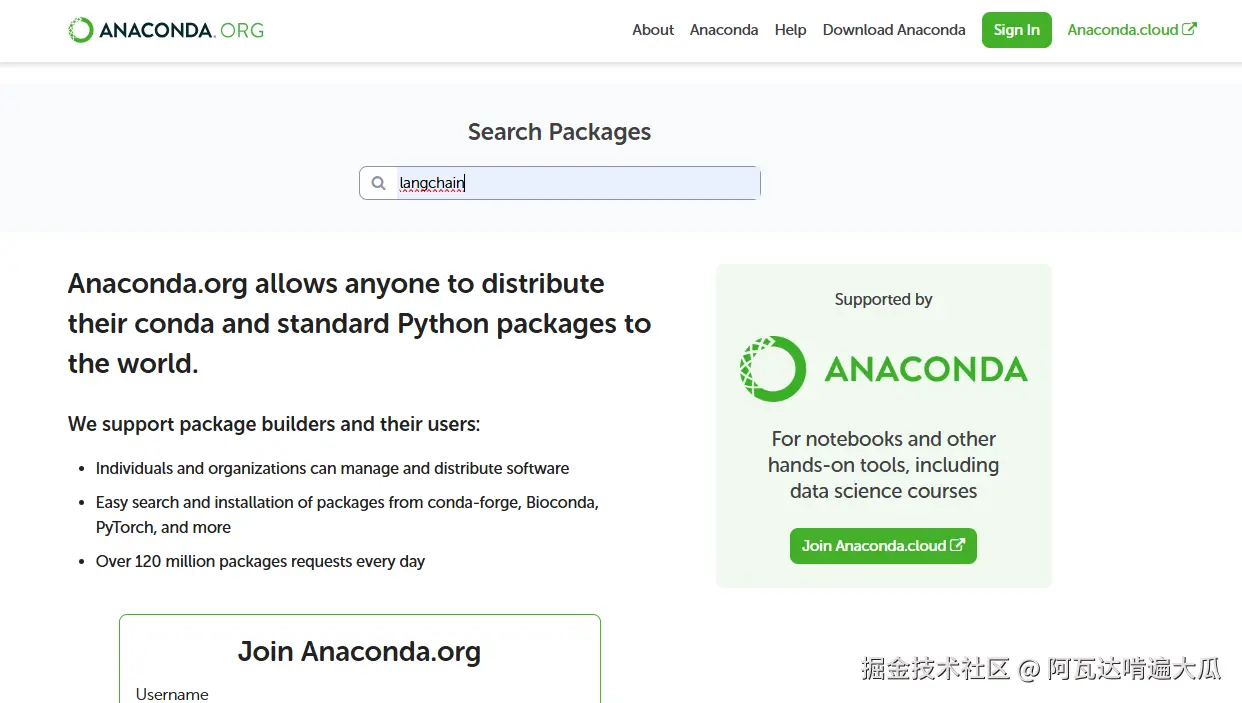Click external-link icon beside header Anaconda.cloud
Viewport: 1242px width, 703px height.
coord(1189,29)
